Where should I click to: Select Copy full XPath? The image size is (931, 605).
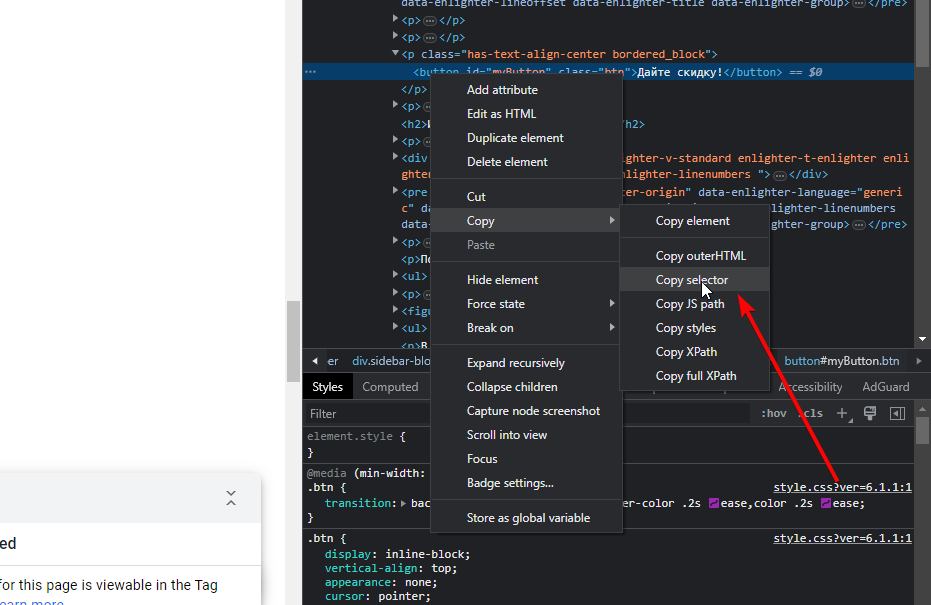coord(694,376)
